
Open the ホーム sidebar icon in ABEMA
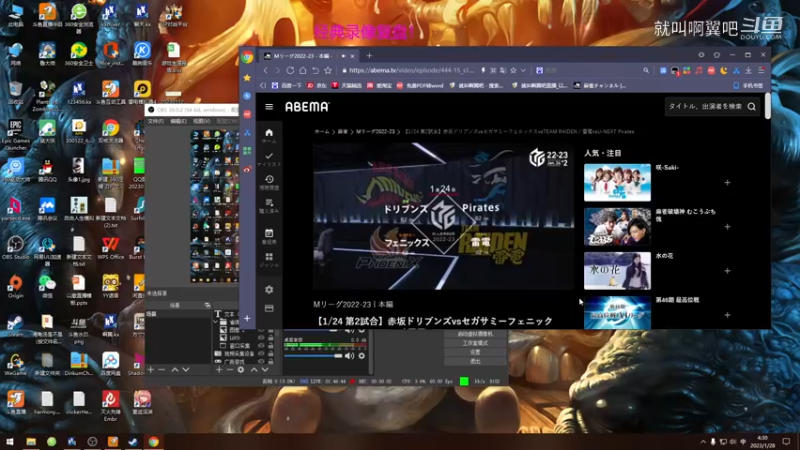269,133
